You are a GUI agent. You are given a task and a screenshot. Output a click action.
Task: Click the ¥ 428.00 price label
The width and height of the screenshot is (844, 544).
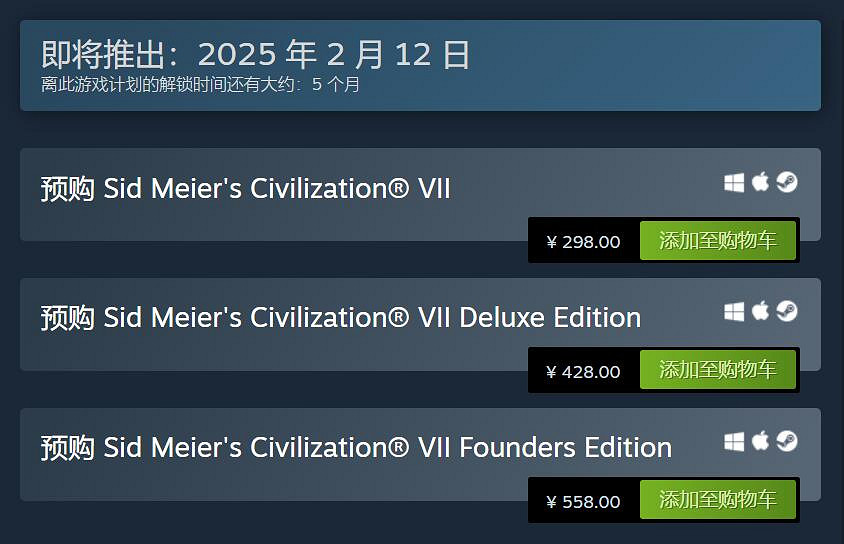pos(583,372)
